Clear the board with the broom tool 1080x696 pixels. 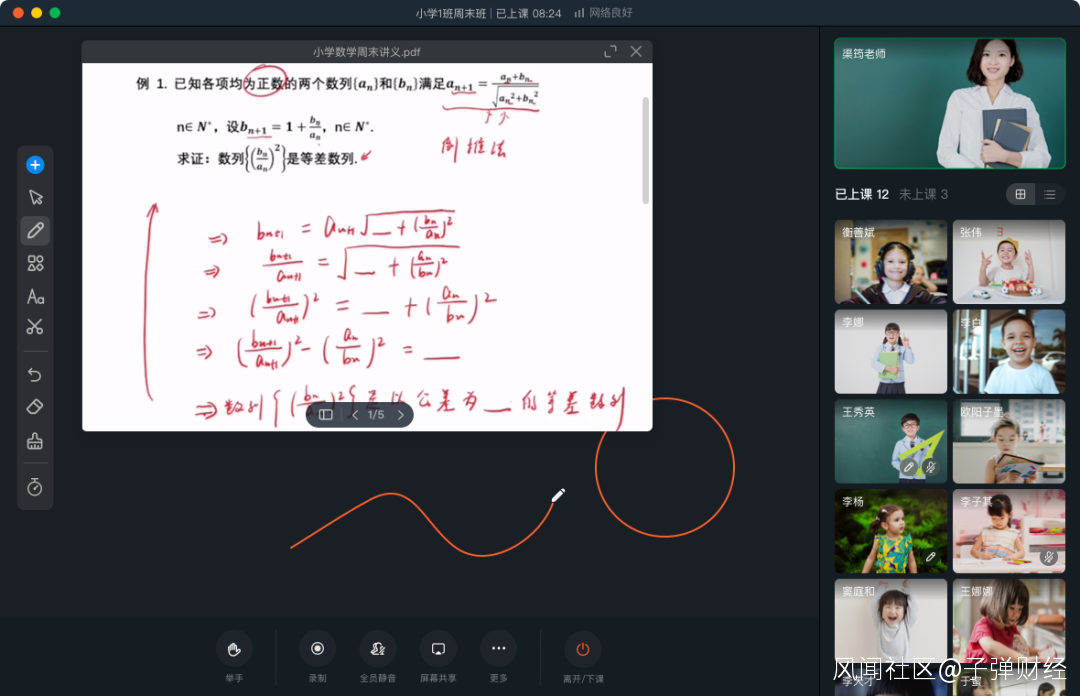click(35, 441)
